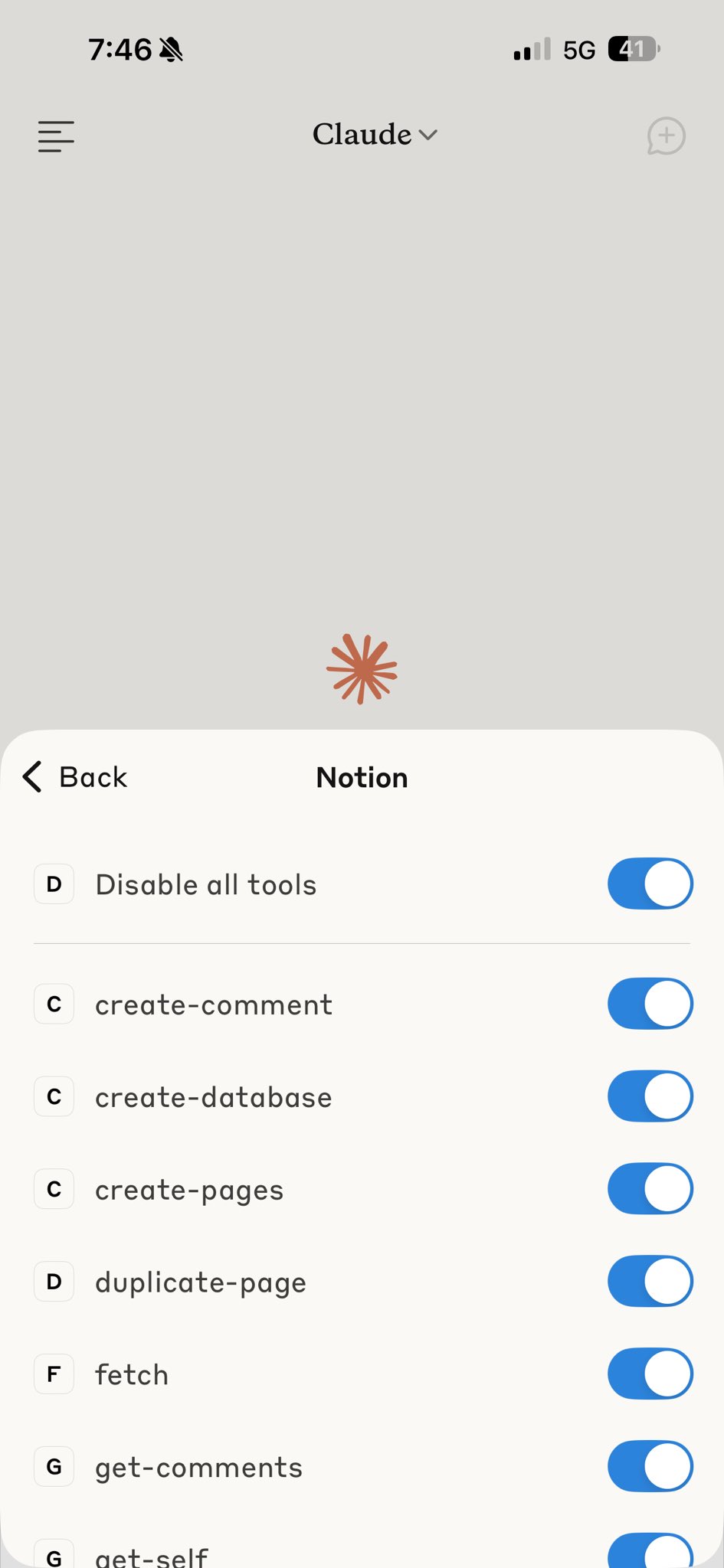The height and width of the screenshot is (1568, 724).
Task: Switch off the fetch tool toggle
Action: tap(650, 1374)
